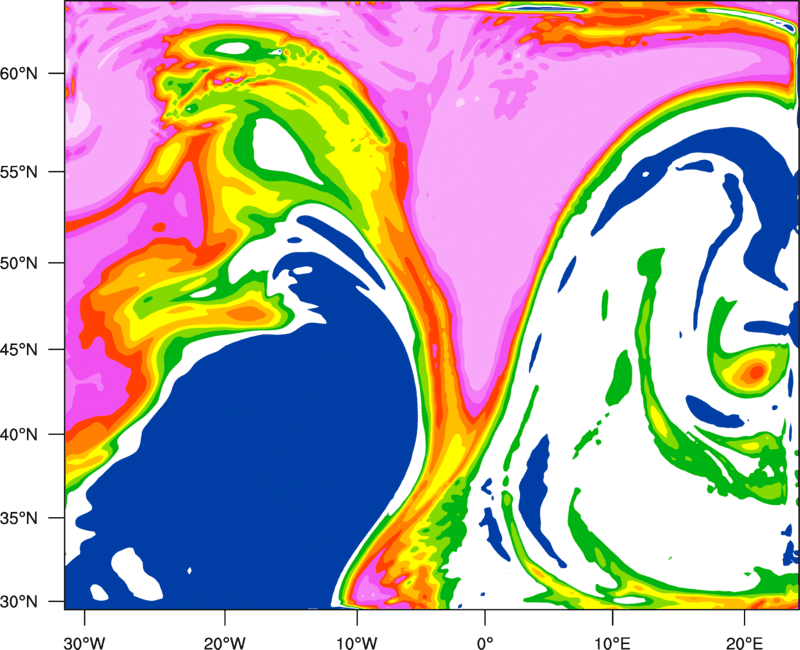This screenshot has width=800, height=650.
Task: Click the 20°W longitude label
Action: point(225,643)
